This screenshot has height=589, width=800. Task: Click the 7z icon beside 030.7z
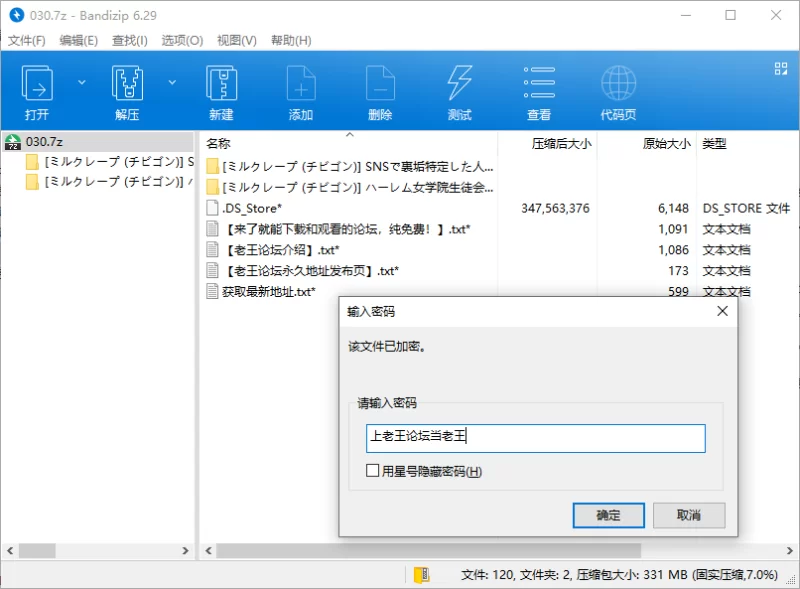13,142
